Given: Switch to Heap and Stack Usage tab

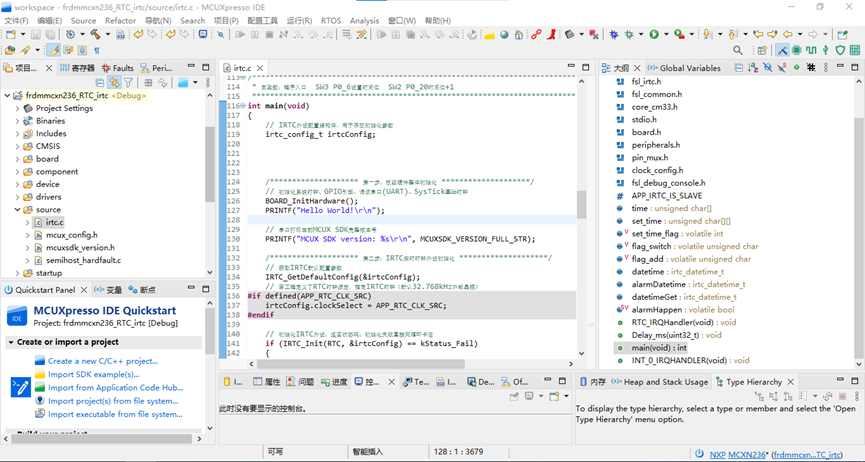Looking at the screenshot, I should coord(660,382).
